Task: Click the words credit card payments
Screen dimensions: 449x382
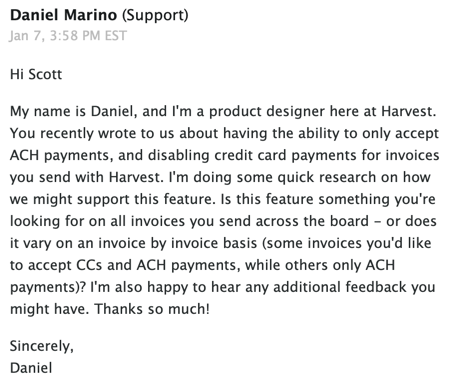Action: (x=285, y=155)
